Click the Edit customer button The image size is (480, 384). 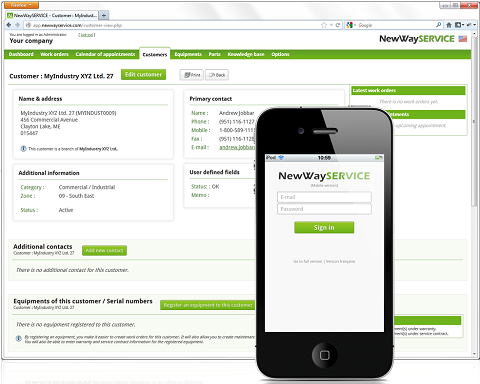coord(143,75)
